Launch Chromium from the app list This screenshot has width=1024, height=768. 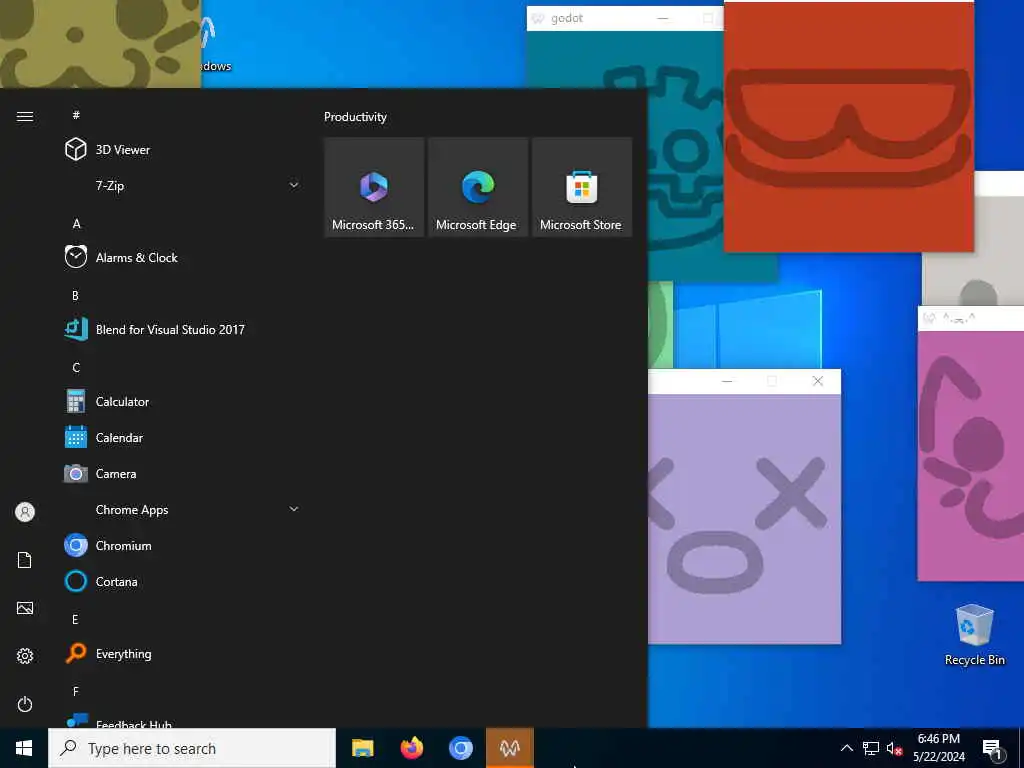[x=183, y=545]
